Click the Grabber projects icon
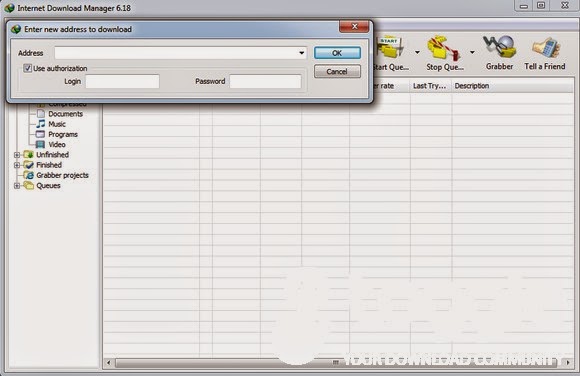The width and height of the screenshot is (580, 376). [28, 175]
